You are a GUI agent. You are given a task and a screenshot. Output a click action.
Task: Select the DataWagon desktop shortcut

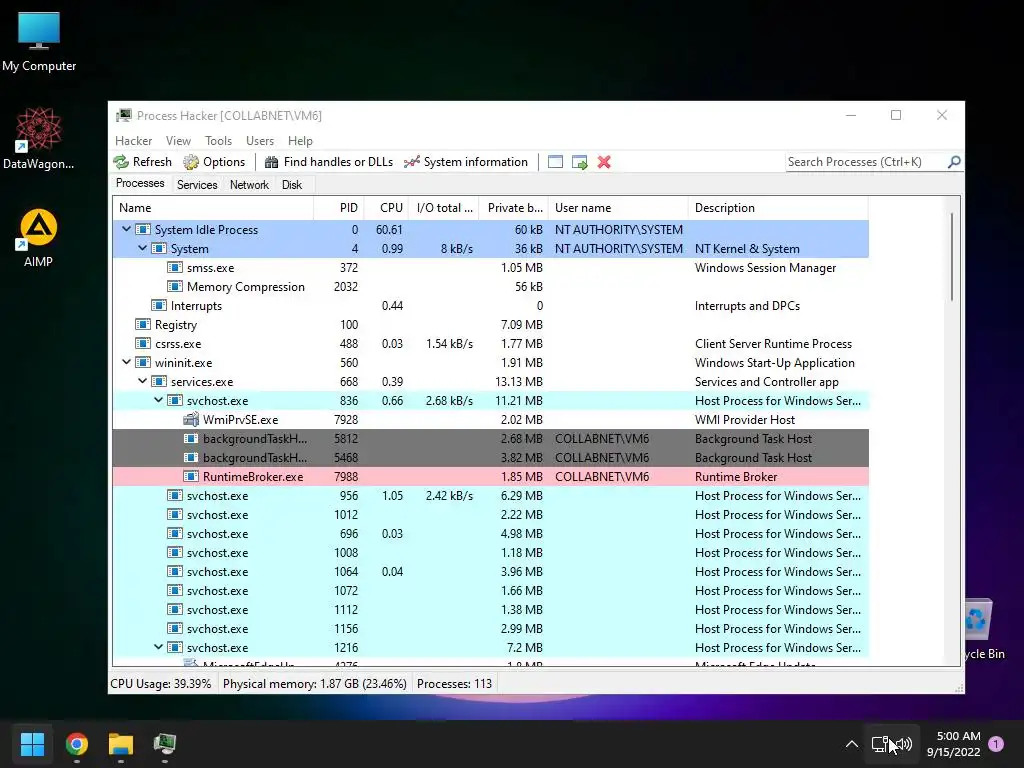[39, 138]
